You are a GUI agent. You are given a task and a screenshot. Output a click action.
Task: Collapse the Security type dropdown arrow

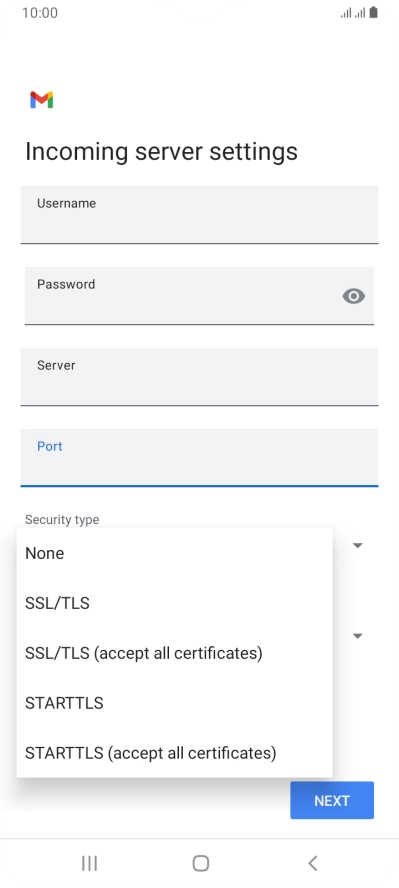pos(358,545)
